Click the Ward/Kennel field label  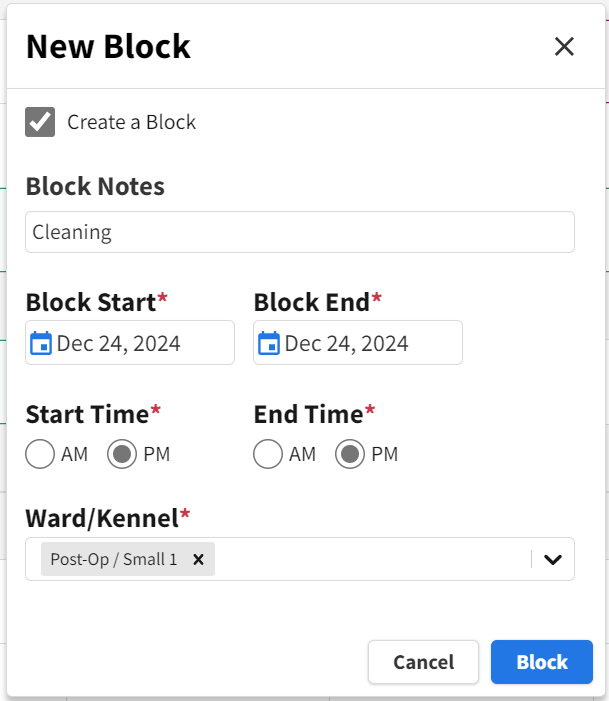pos(101,517)
